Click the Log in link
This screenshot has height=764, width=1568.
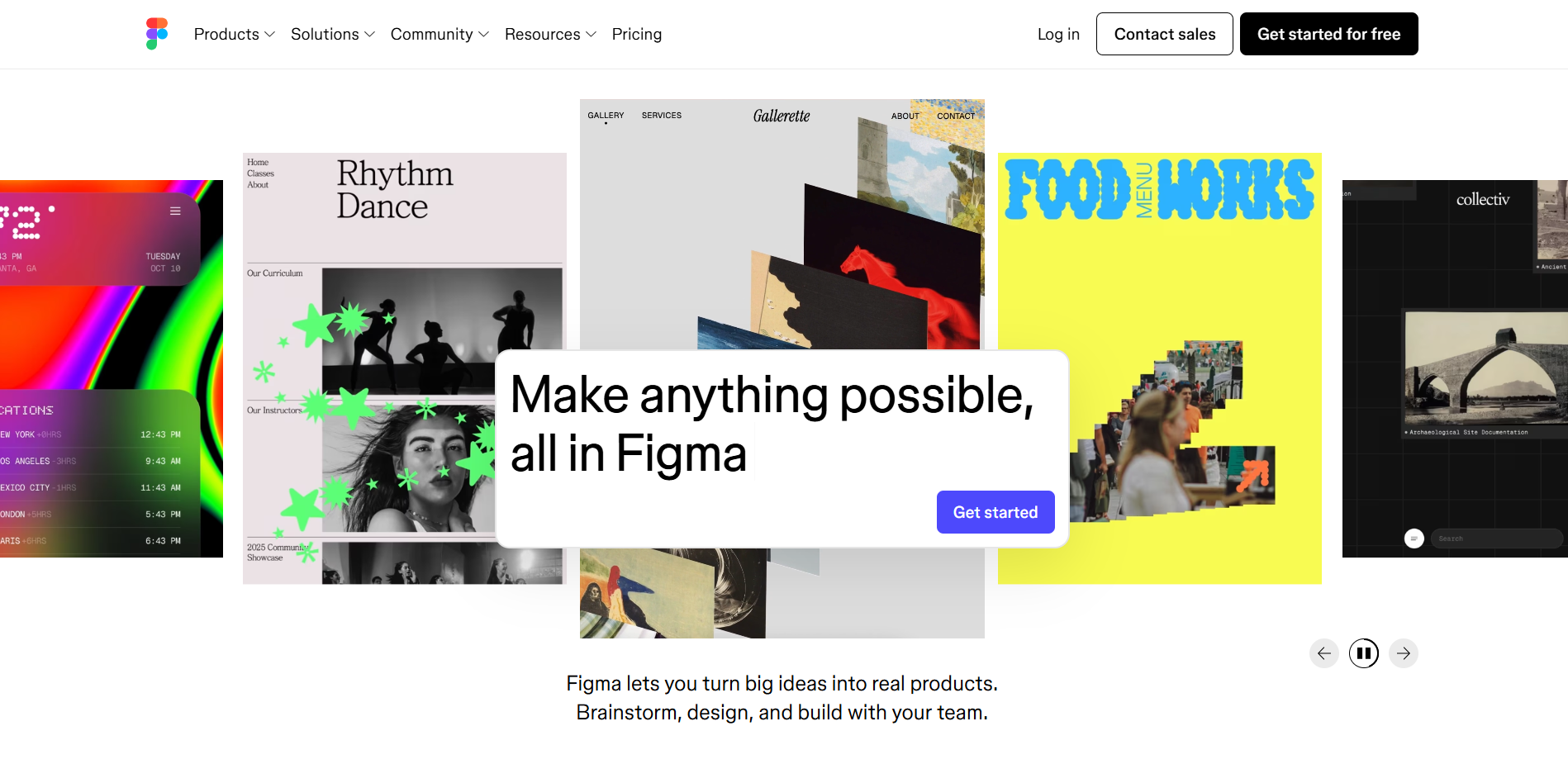click(x=1058, y=34)
